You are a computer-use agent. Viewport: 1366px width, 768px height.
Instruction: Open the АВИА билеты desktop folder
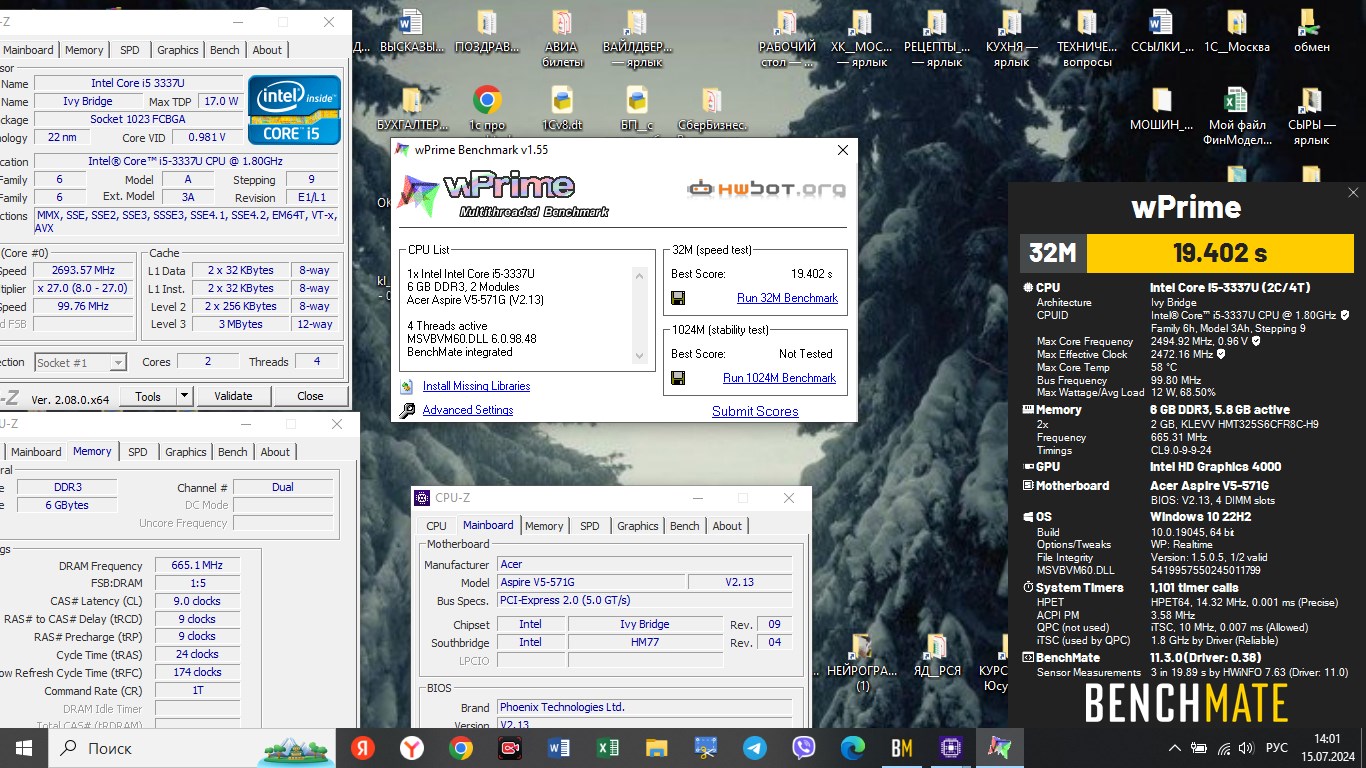click(x=562, y=38)
